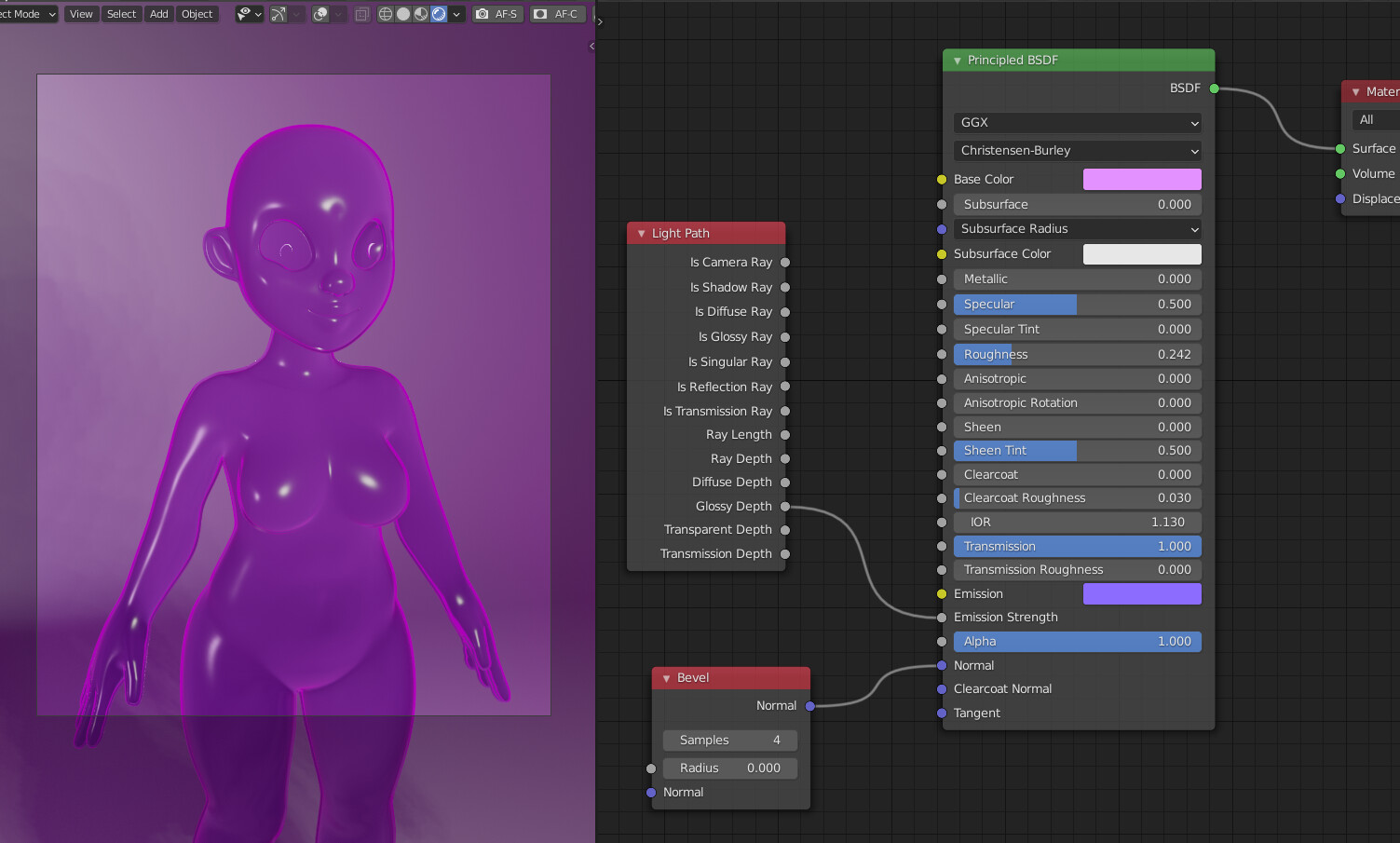Click the Glossy Depth output socket
Screen dimensions: 1400x843
pos(785,507)
